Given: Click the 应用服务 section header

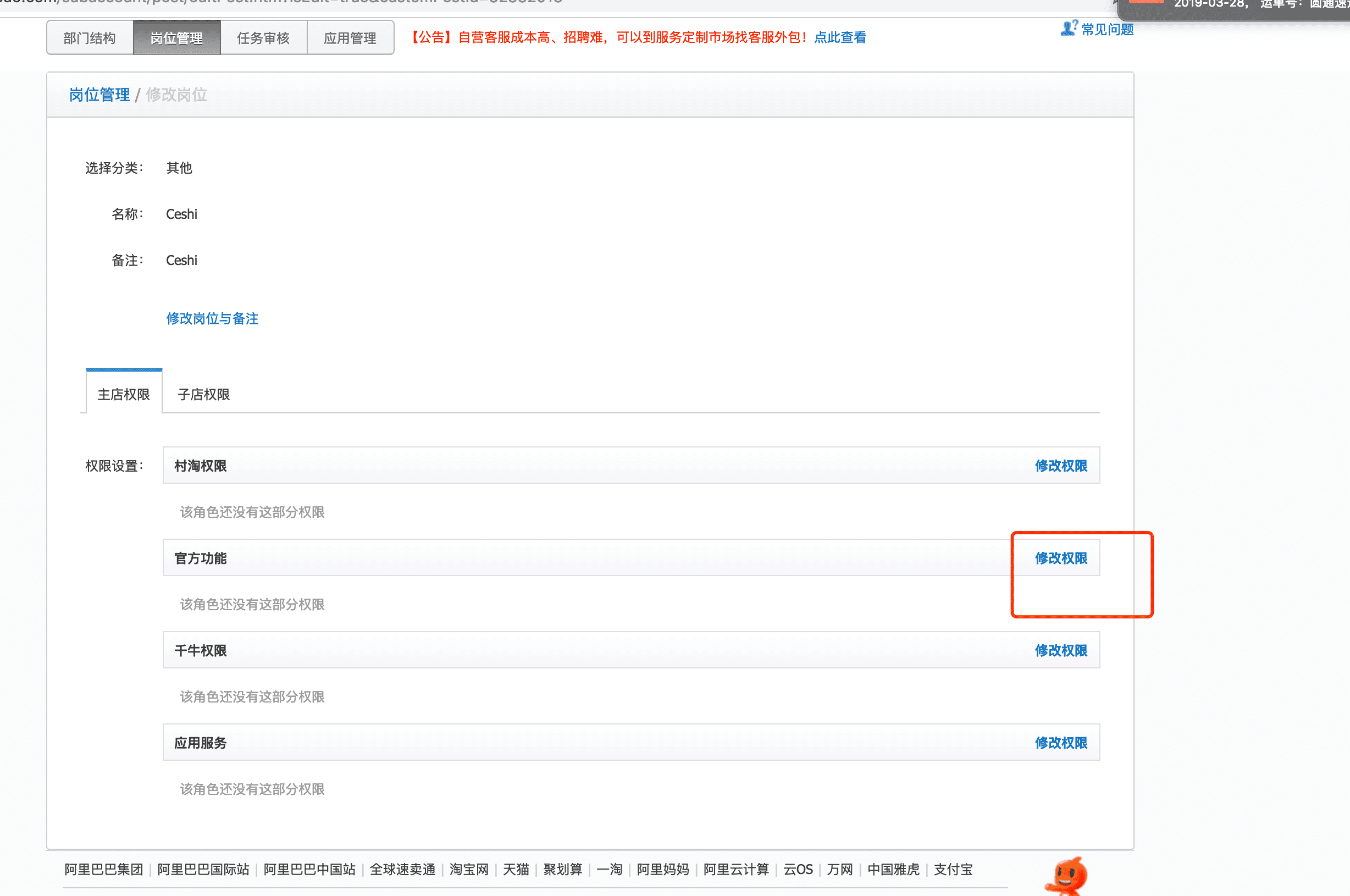Looking at the screenshot, I should [631, 742].
